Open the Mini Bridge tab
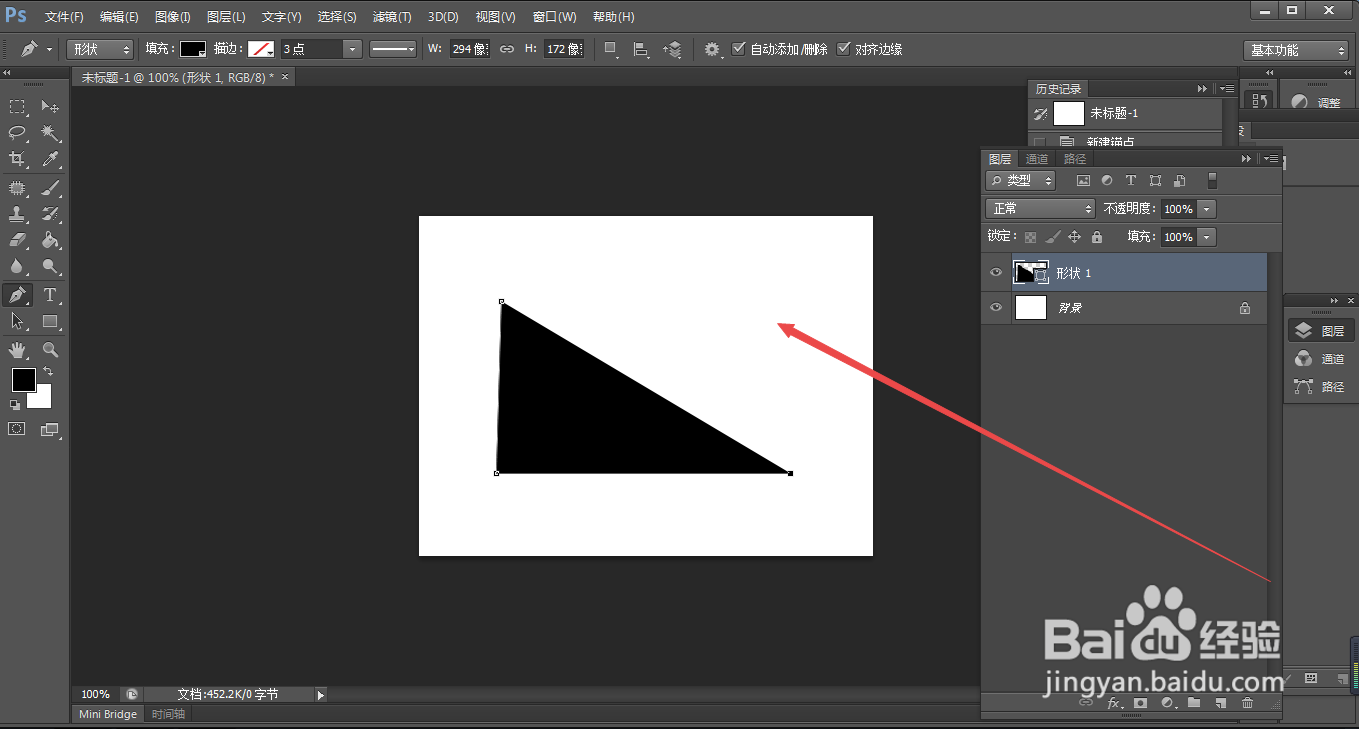The image size is (1359, 729). [108, 714]
